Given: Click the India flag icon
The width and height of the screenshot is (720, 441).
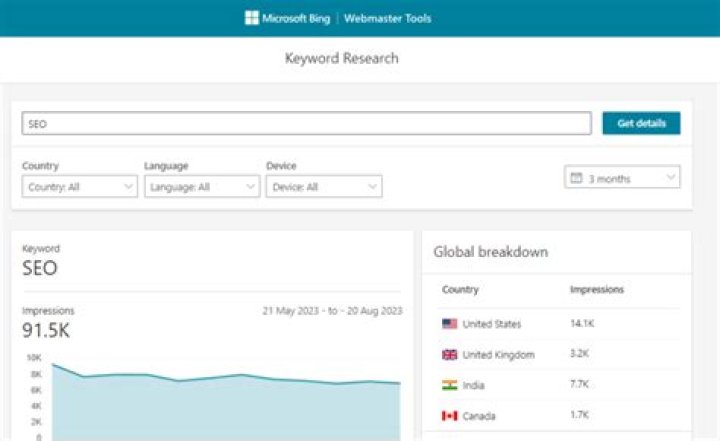Looking at the screenshot, I should pyautogui.click(x=450, y=385).
